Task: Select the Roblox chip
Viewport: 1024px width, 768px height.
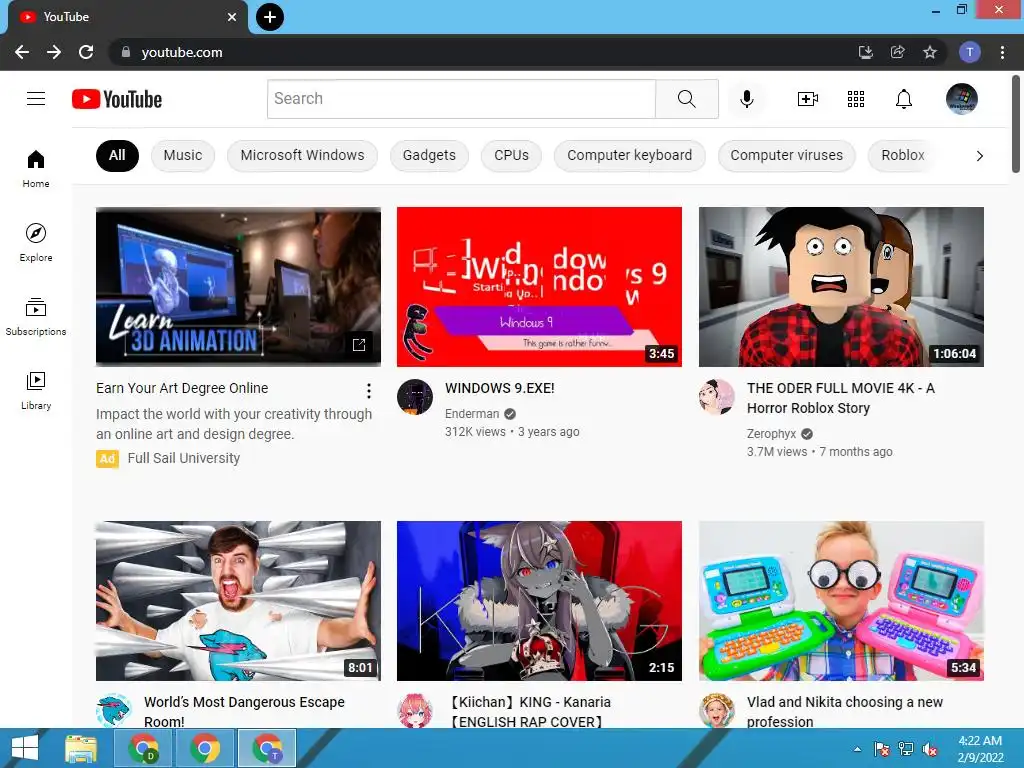Action: (903, 155)
